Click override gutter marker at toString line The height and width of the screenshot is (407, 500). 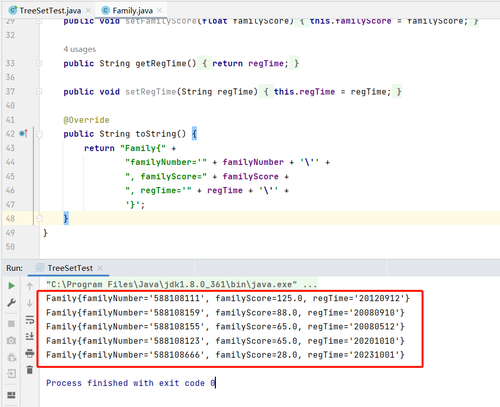23,134
